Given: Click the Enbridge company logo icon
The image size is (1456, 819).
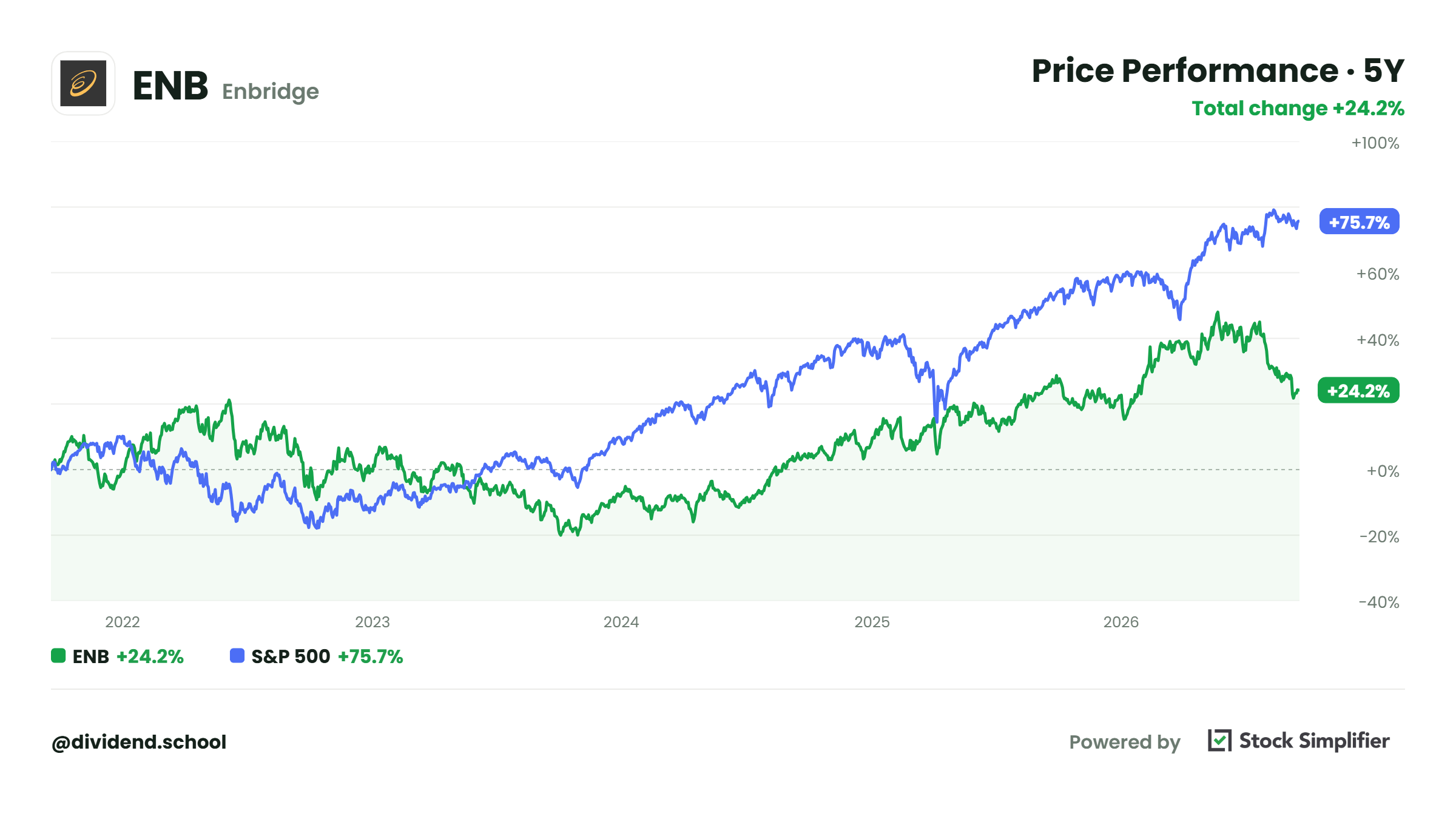Looking at the screenshot, I should [x=83, y=83].
